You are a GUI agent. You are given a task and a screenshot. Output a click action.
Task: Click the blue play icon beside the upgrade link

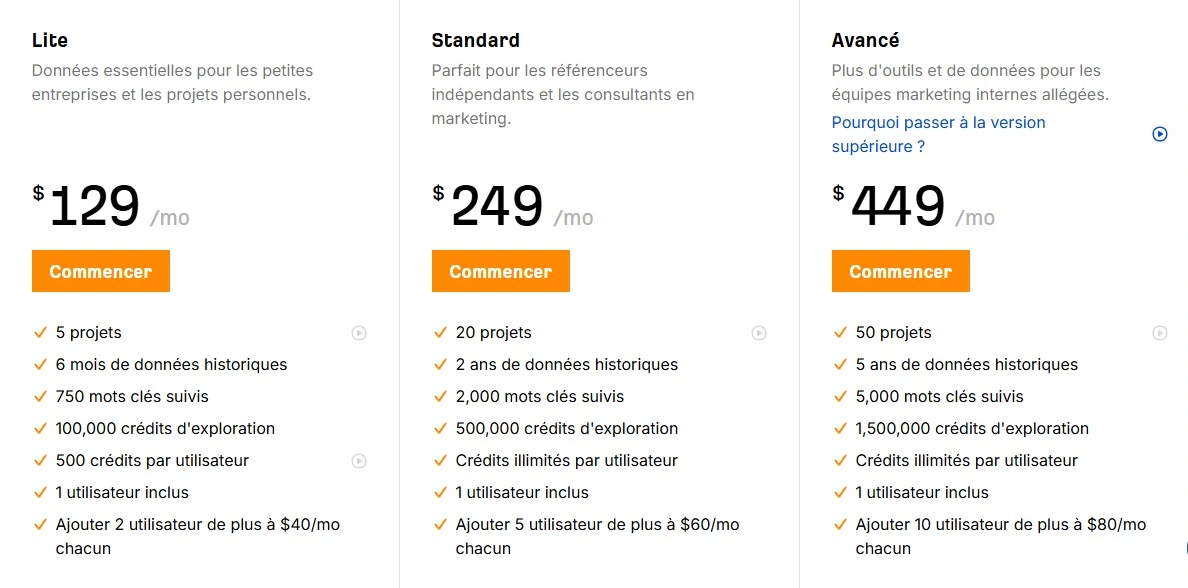coord(1159,134)
